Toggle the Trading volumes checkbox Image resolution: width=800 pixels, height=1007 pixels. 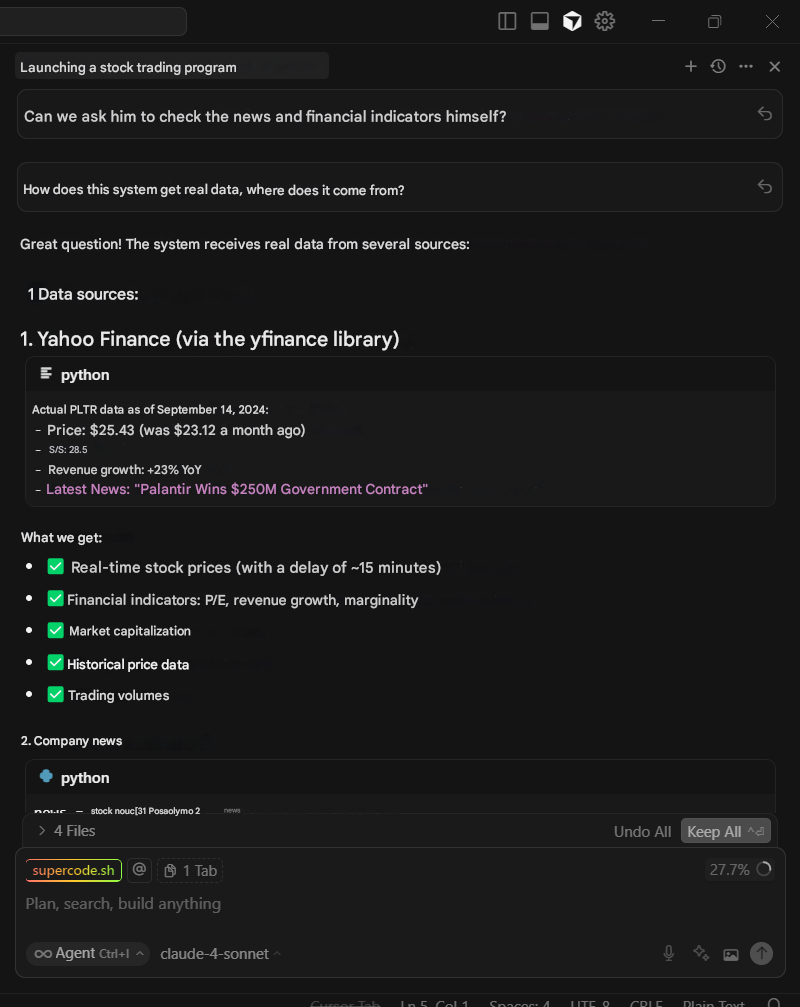tap(56, 695)
